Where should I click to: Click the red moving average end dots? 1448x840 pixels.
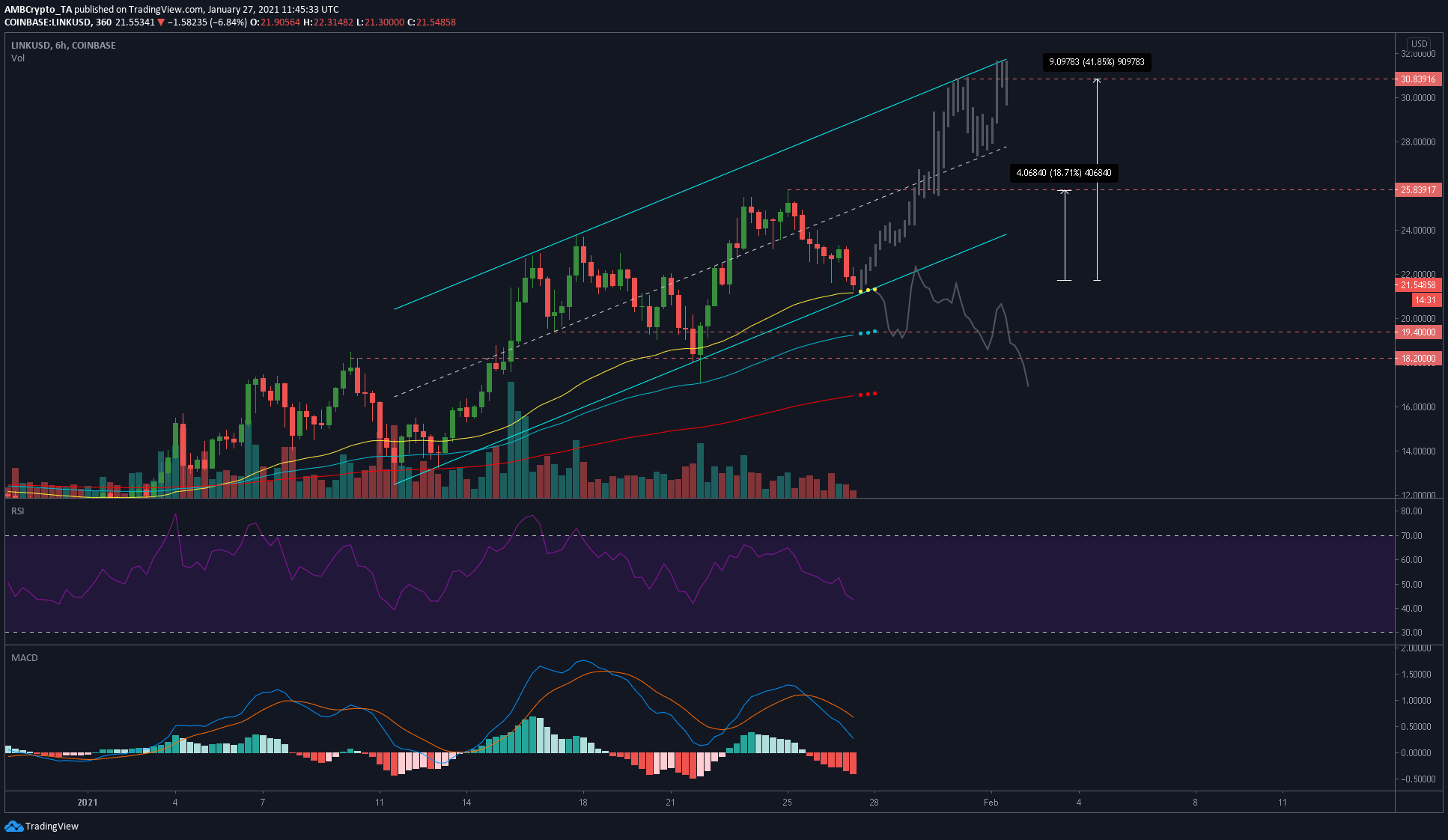click(x=868, y=394)
